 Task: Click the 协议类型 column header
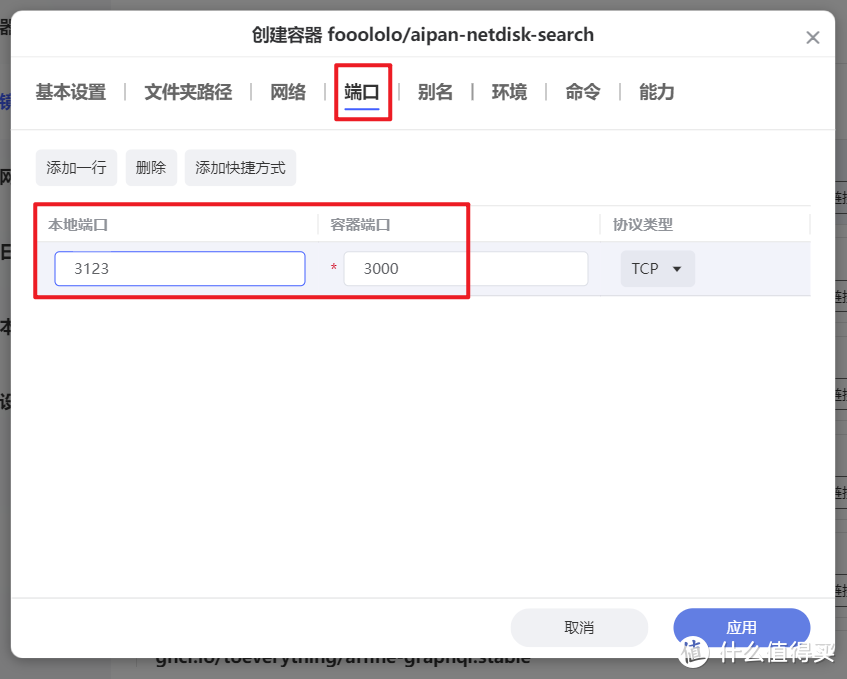pos(643,225)
